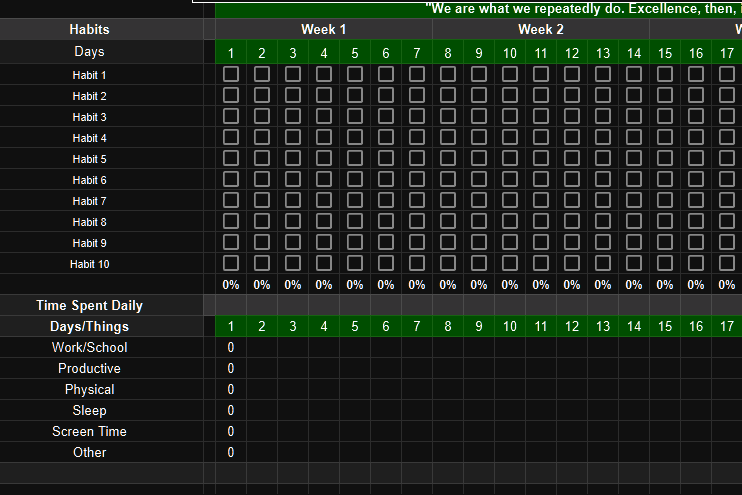Select the Time Spent Daily heading

[x=90, y=305]
